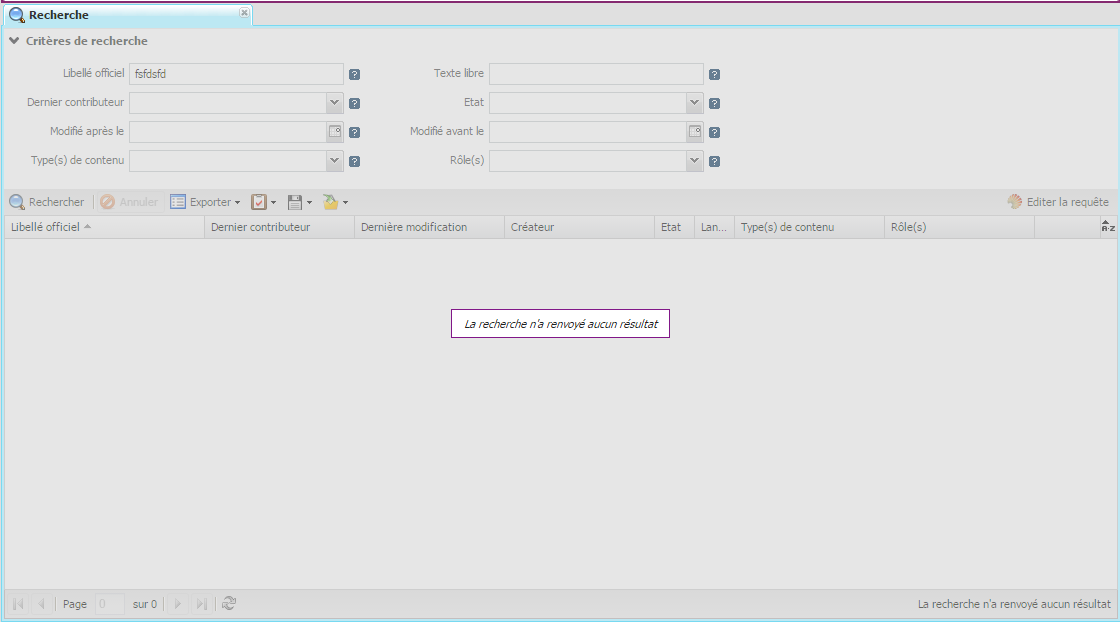Open the Modifié avant le calendar picker
Screen dimensions: 1120x622
[x=695, y=132]
